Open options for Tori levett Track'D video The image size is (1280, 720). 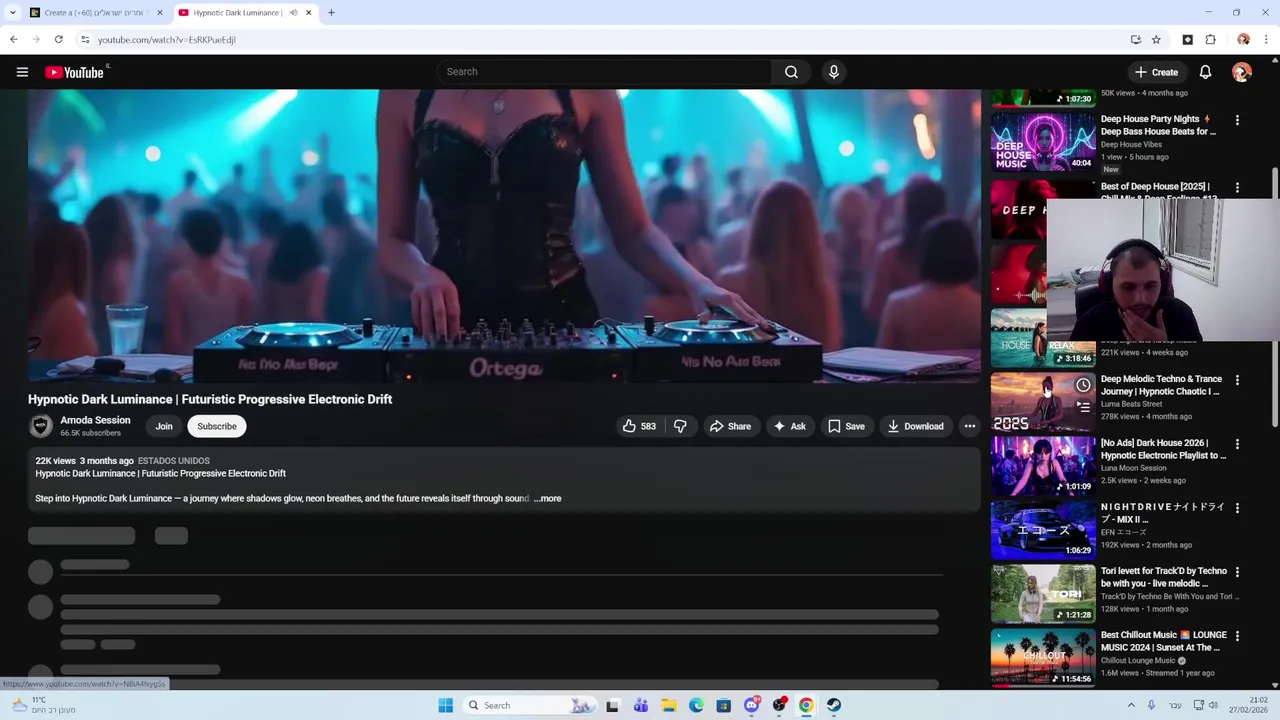click(1237, 572)
